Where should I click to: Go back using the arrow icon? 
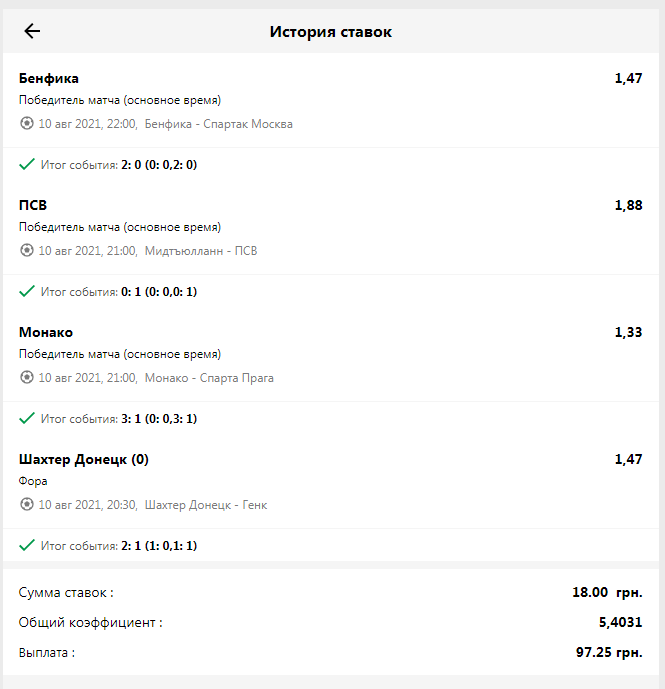tap(32, 31)
